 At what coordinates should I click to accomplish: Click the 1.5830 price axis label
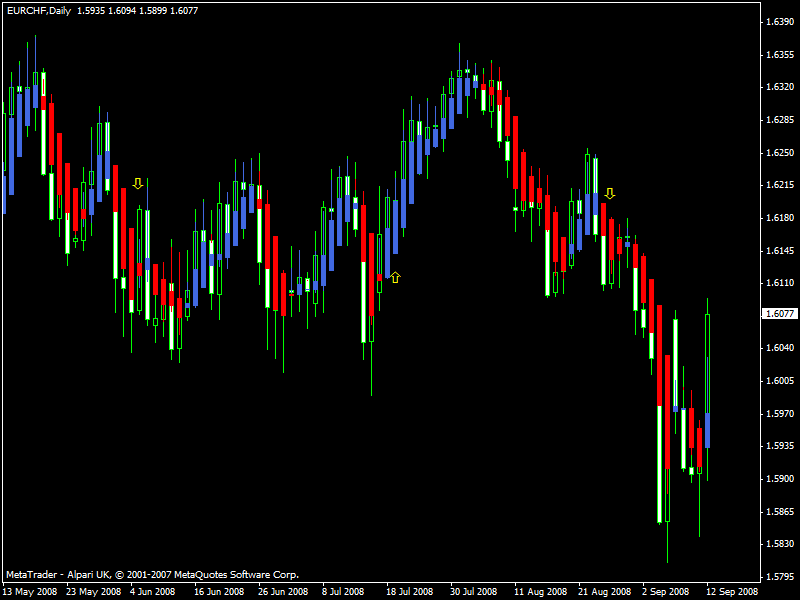pyautogui.click(x=780, y=544)
